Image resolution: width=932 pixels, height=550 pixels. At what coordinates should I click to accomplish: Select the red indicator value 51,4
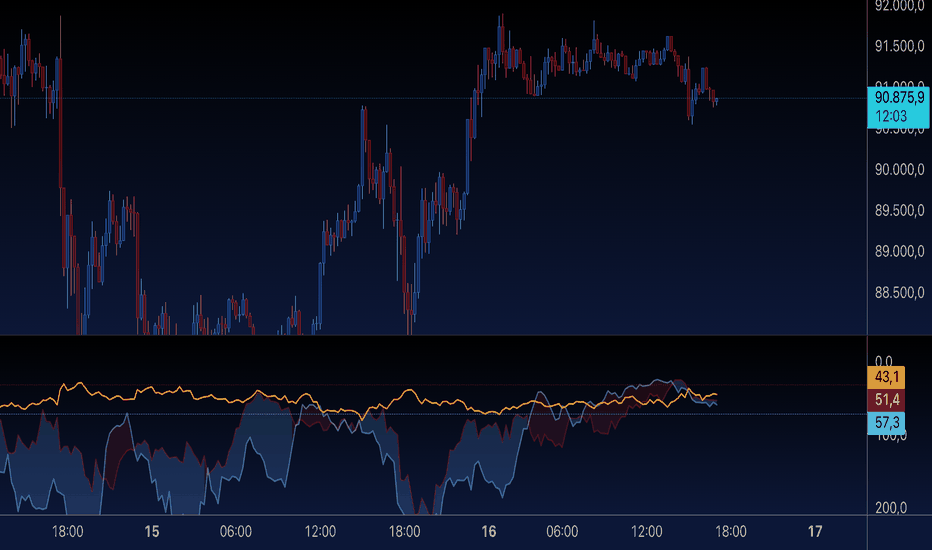point(886,400)
